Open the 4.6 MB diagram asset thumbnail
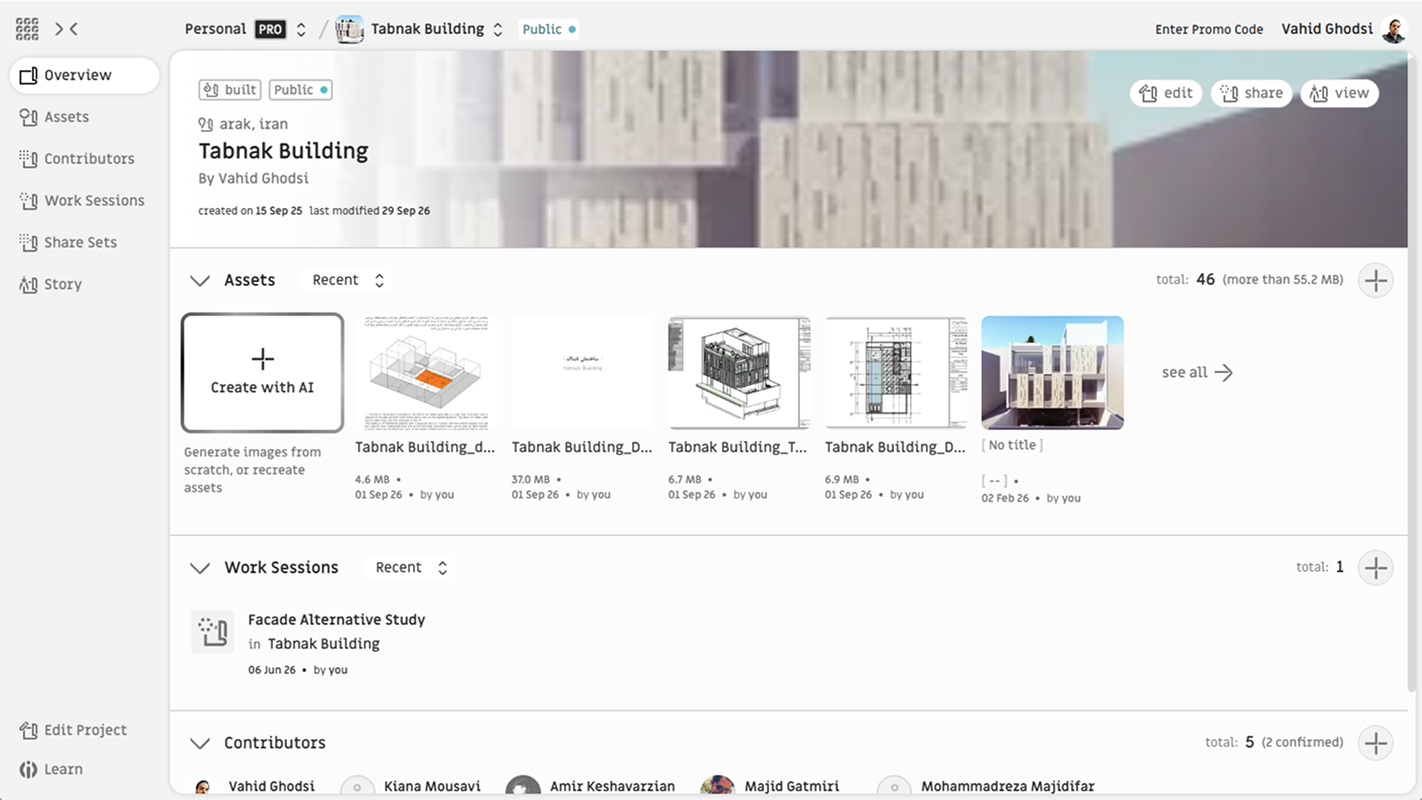1422x800 pixels. pyautogui.click(x=426, y=373)
